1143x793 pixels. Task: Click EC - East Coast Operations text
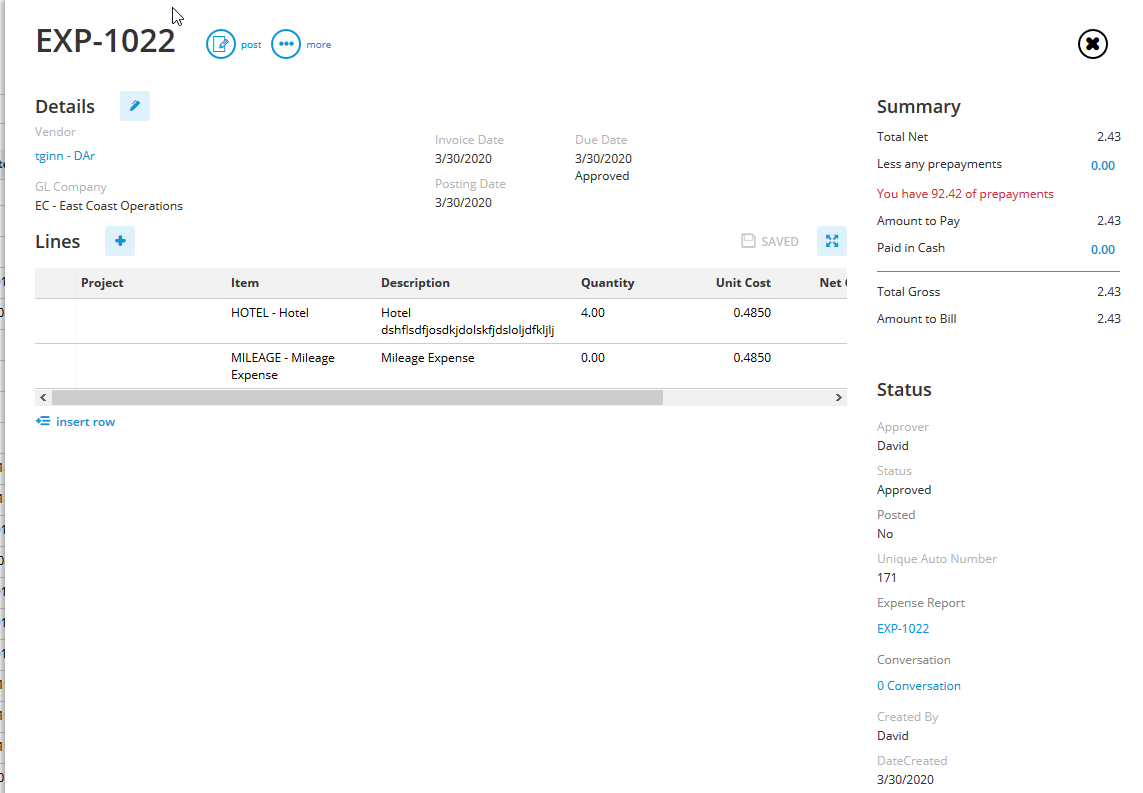[x=109, y=206]
